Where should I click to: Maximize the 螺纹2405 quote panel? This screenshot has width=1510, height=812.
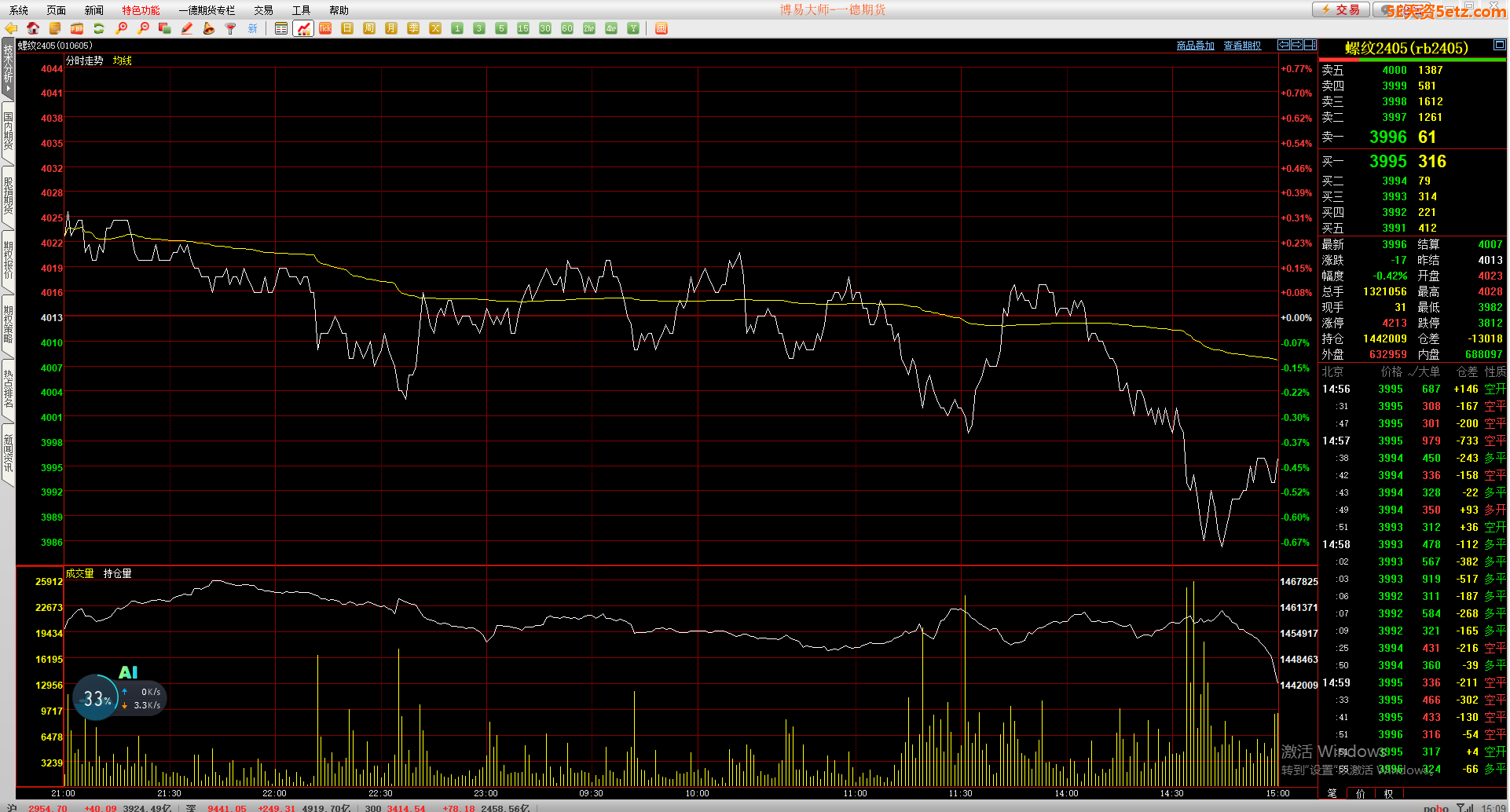(x=1499, y=45)
